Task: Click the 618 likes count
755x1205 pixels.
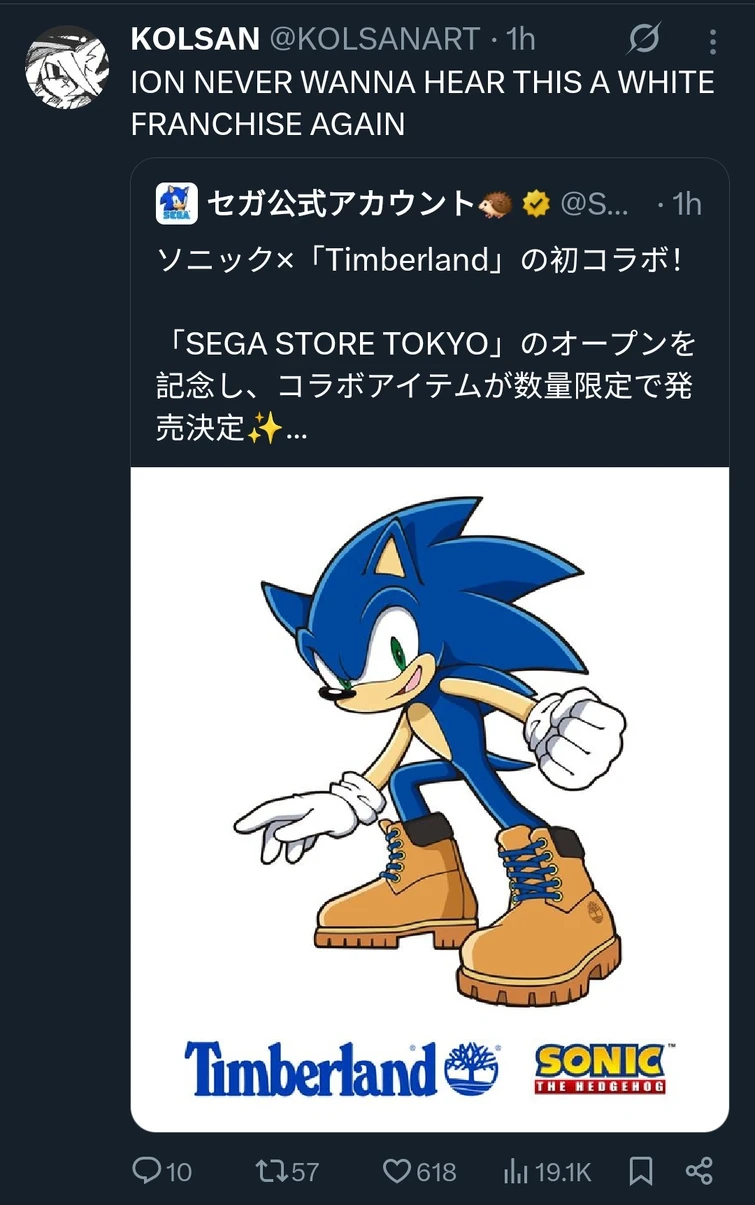Action: coord(436,1170)
